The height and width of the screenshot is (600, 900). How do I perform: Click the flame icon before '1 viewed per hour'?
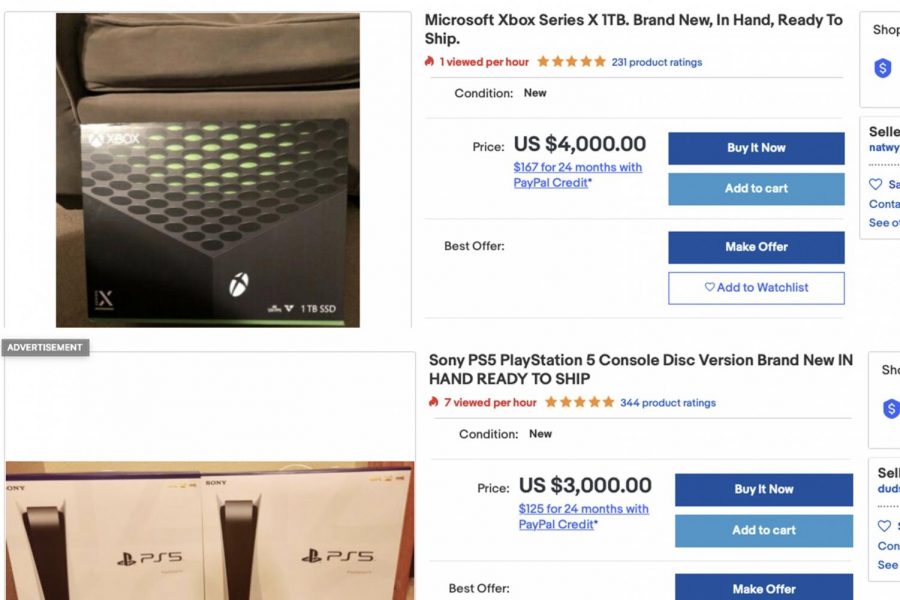(x=431, y=61)
